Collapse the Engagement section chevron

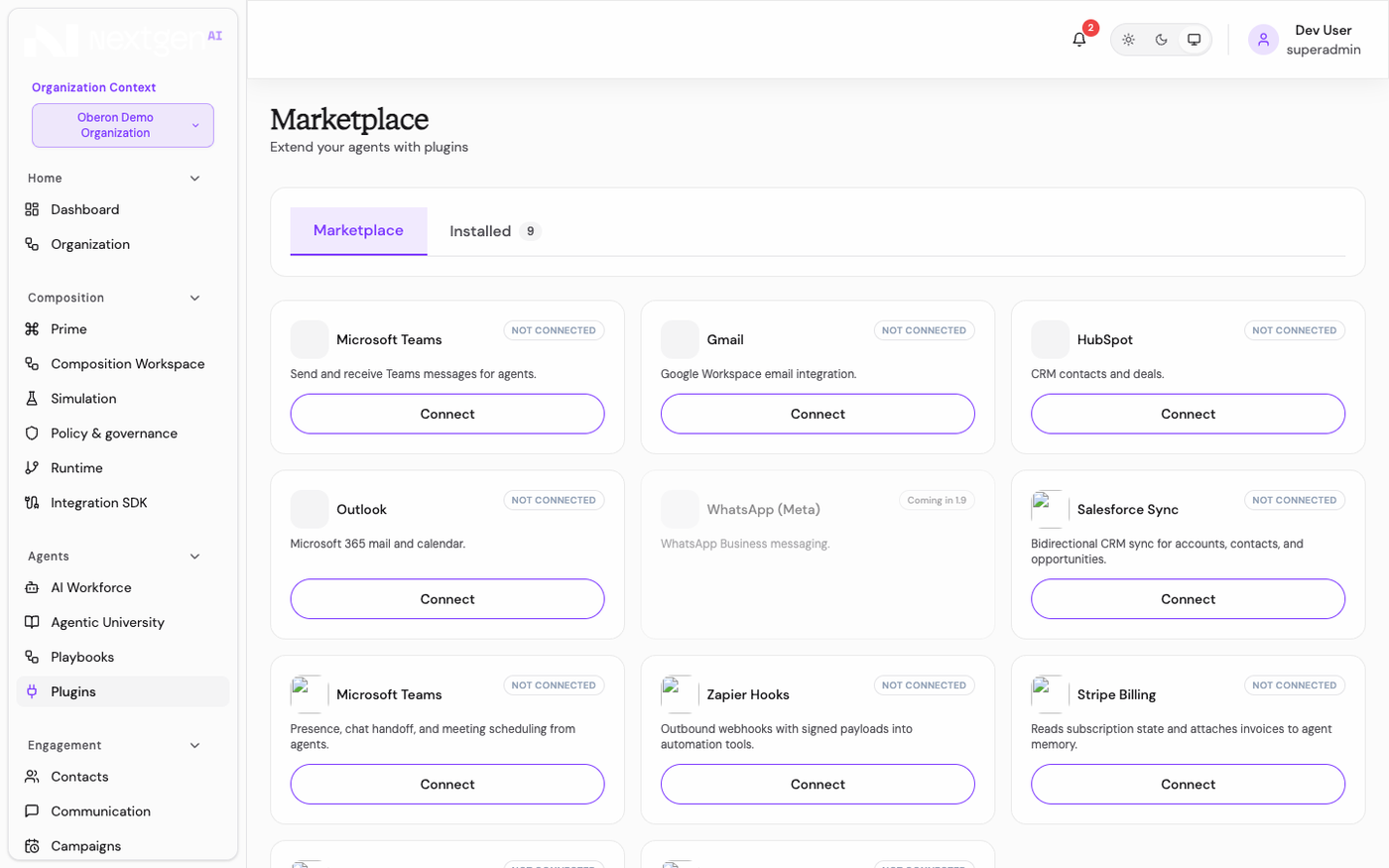[x=194, y=746]
